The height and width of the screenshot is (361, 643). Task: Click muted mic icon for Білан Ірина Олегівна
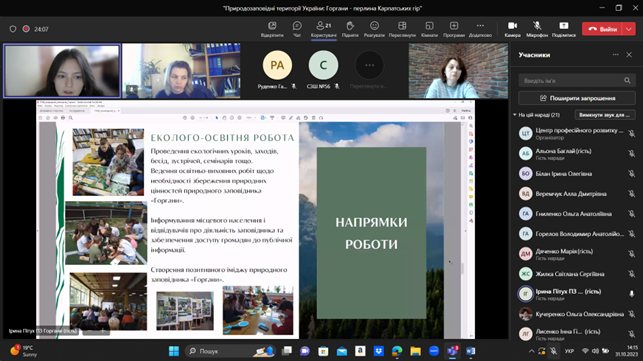point(632,174)
